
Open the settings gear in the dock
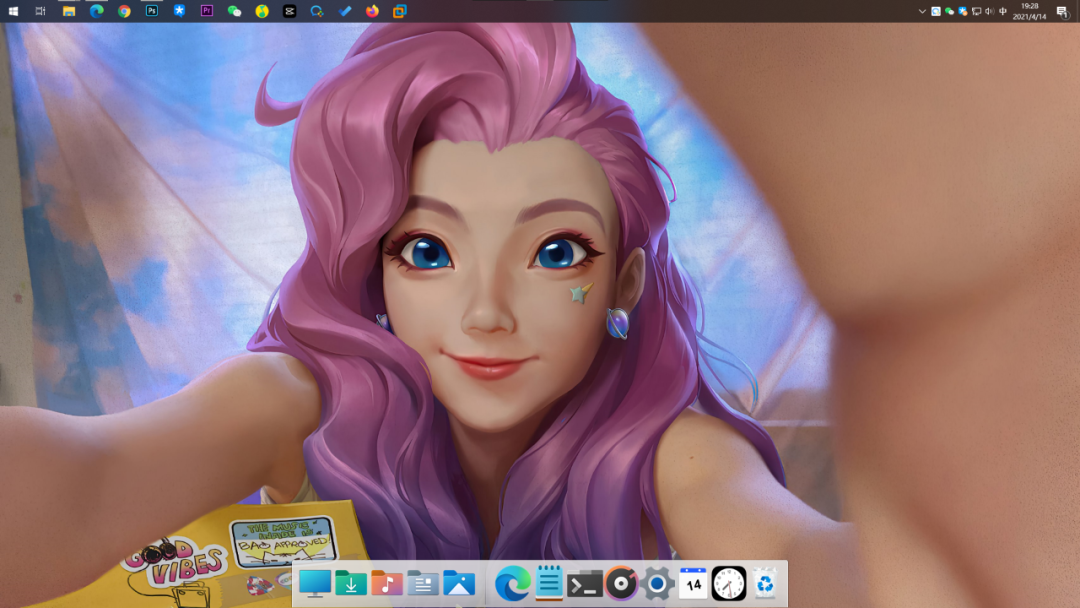tap(657, 583)
